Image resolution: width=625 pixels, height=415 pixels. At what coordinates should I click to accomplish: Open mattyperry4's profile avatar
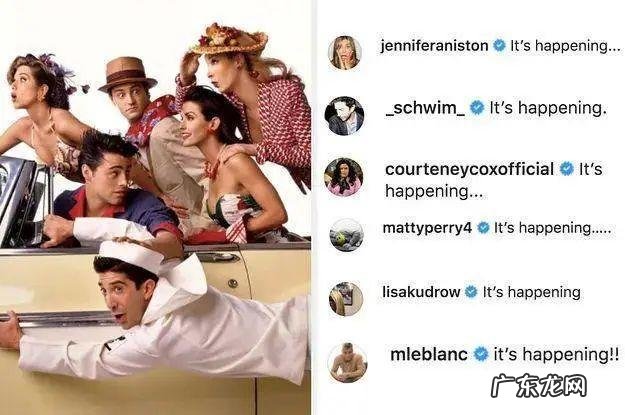(x=346, y=235)
